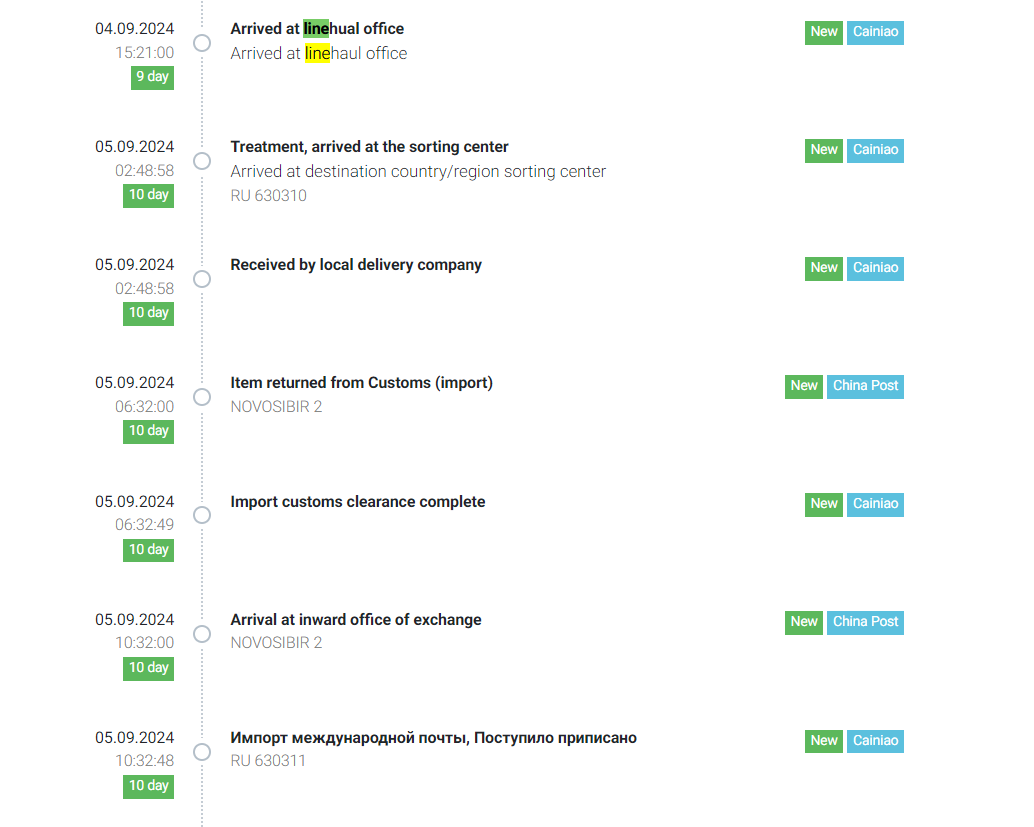1034x827 pixels.
Task: Select timeline marker for Arrival at inward office
Action: 202,633
